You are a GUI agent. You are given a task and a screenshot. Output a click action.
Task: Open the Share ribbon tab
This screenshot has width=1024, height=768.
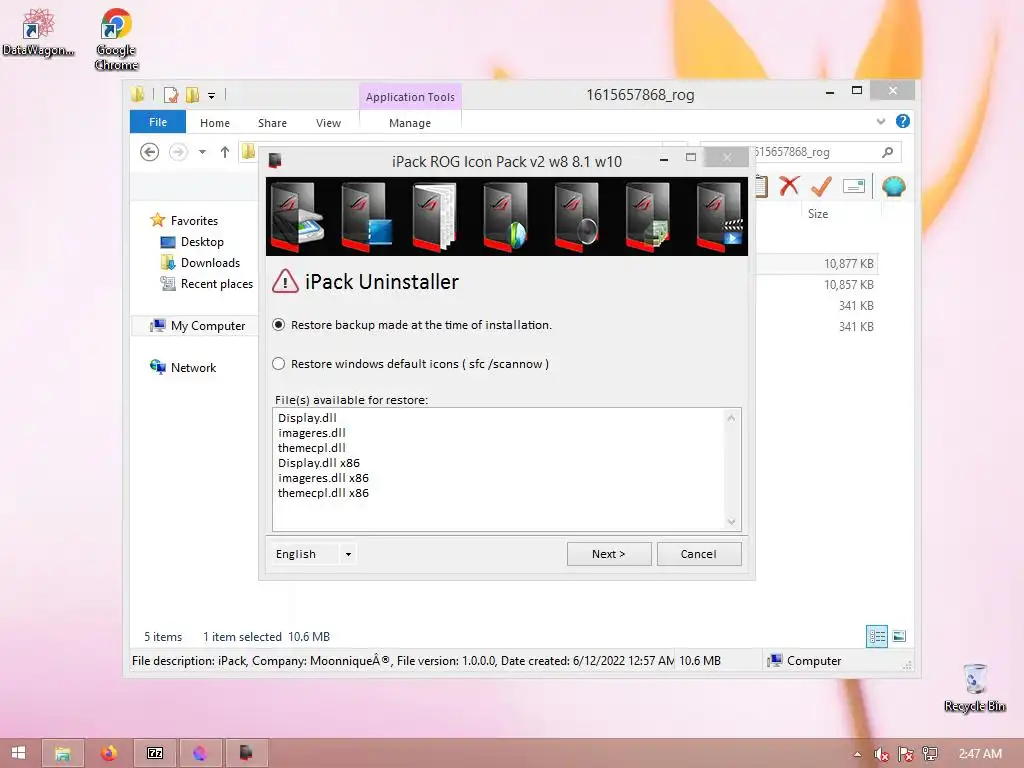click(x=272, y=123)
